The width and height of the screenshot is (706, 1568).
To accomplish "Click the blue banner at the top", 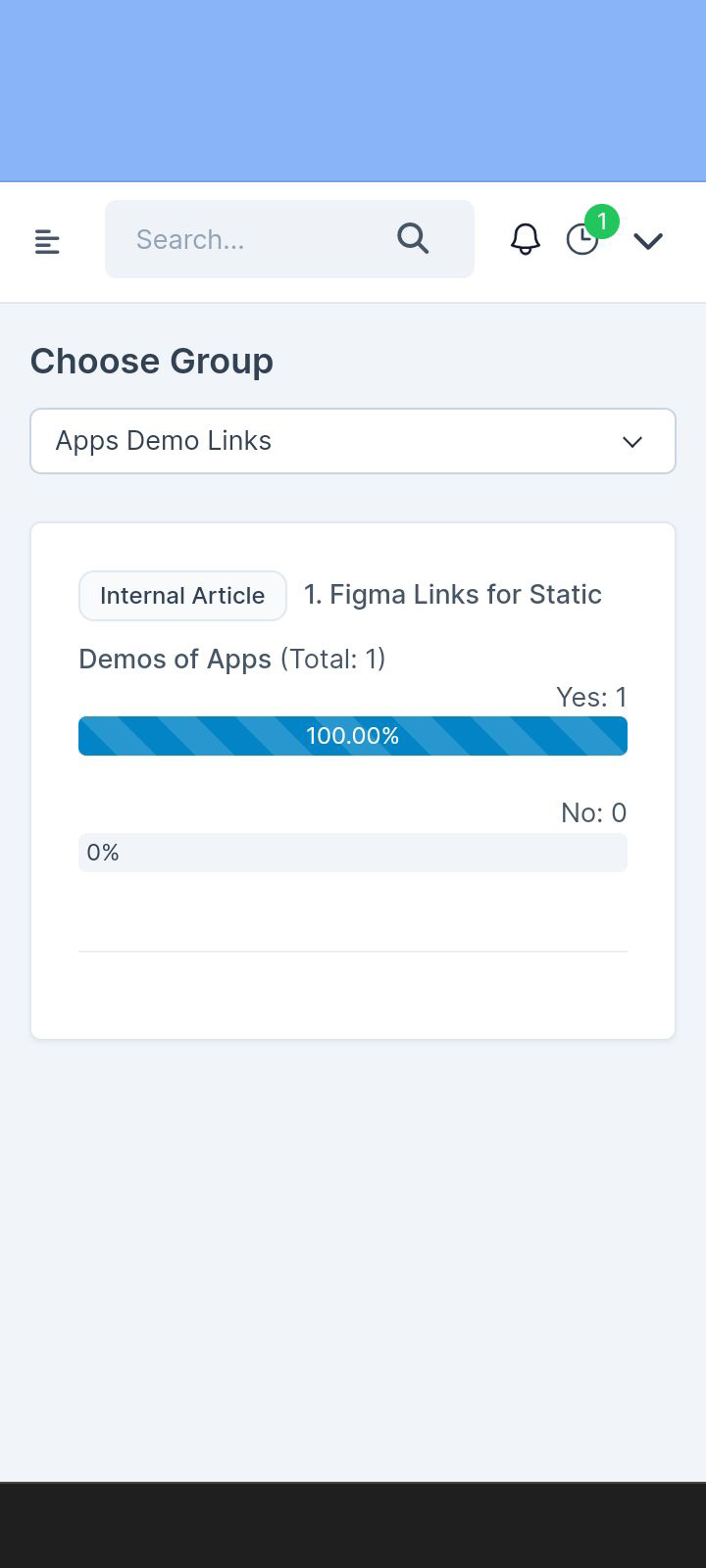I will [353, 90].
